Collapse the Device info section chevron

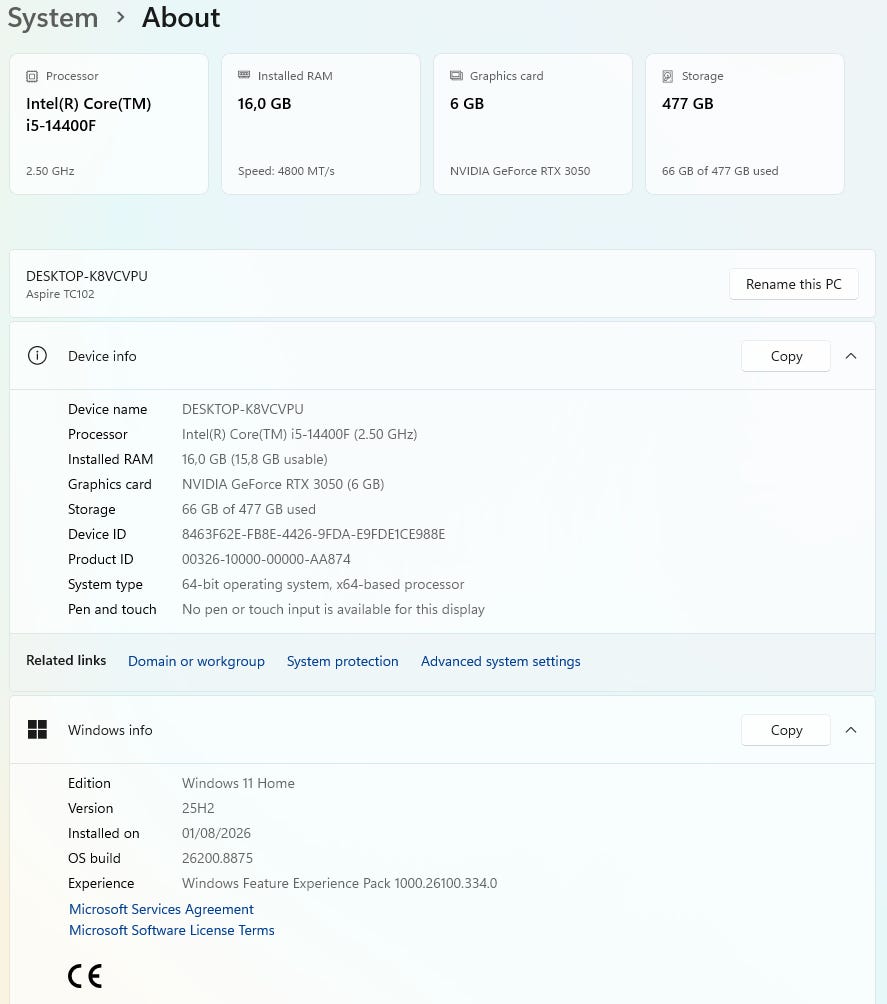click(850, 356)
